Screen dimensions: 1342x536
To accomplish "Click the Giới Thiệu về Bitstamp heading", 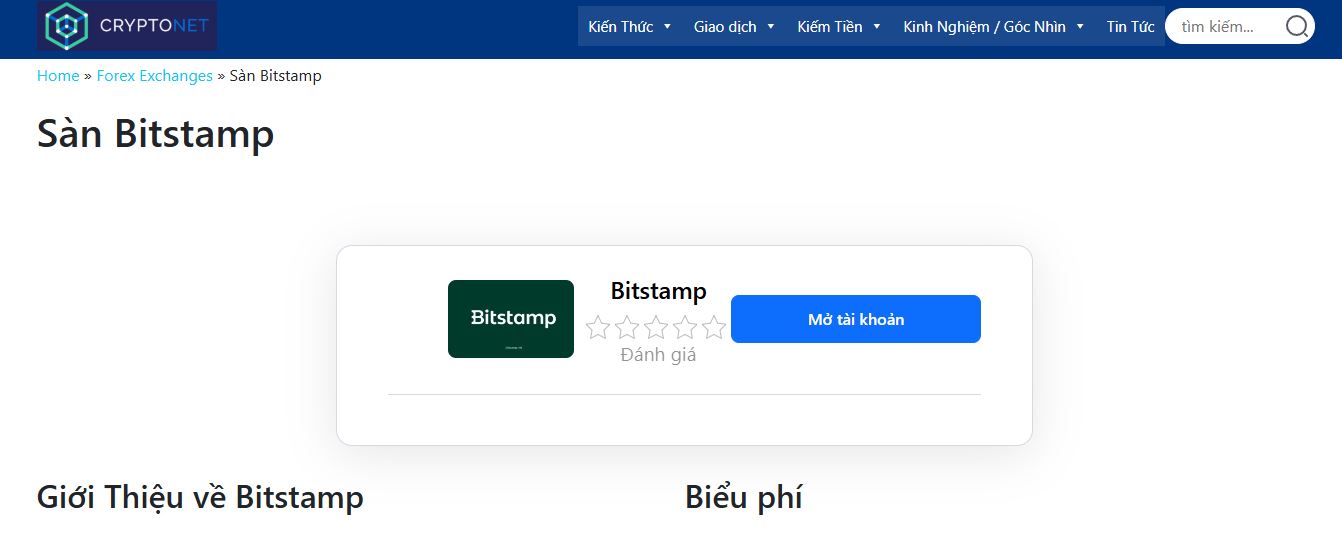I will (x=200, y=497).
